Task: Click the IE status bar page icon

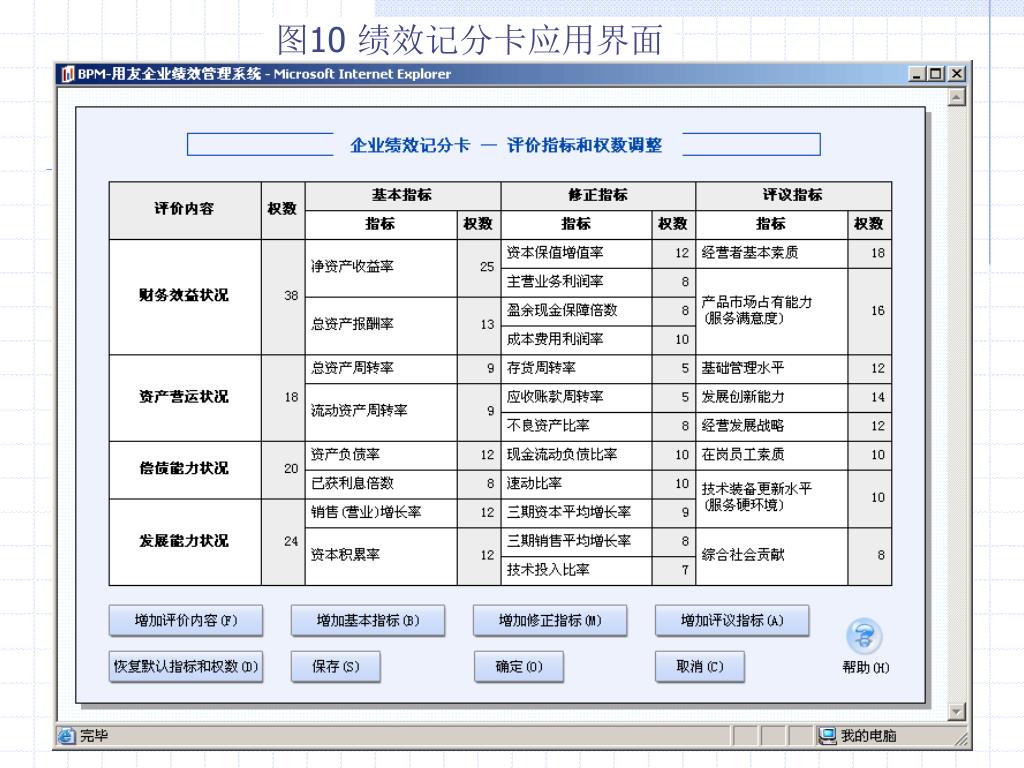Action: (x=66, y=736)
